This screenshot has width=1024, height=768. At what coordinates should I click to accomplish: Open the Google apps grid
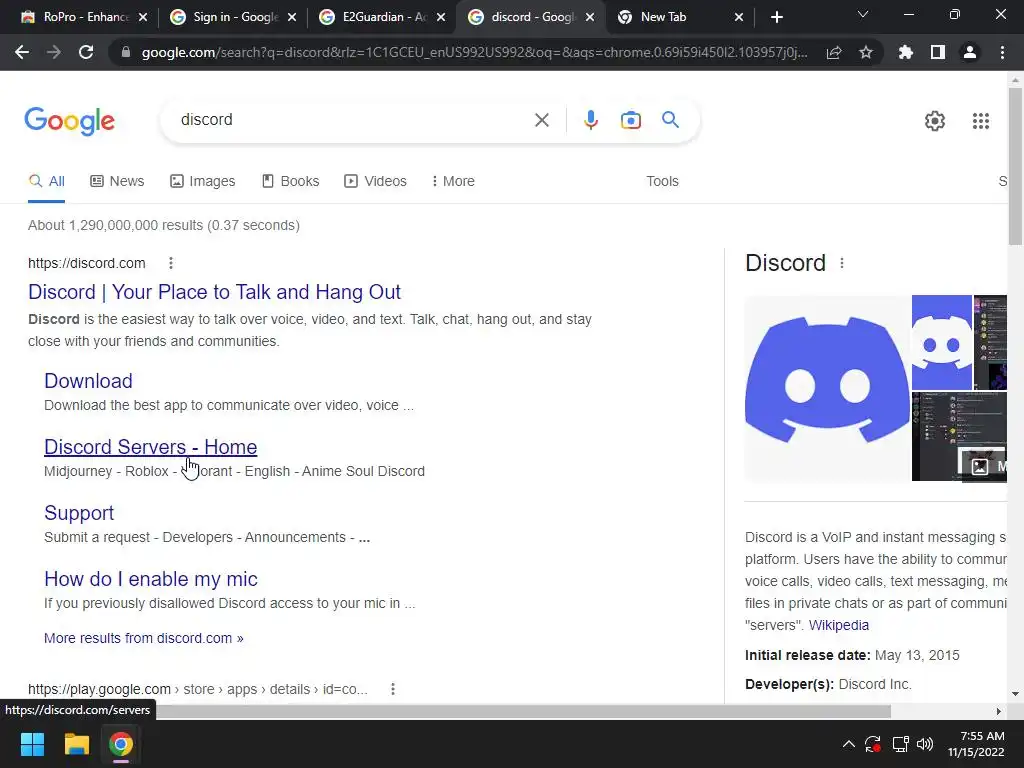980,121
